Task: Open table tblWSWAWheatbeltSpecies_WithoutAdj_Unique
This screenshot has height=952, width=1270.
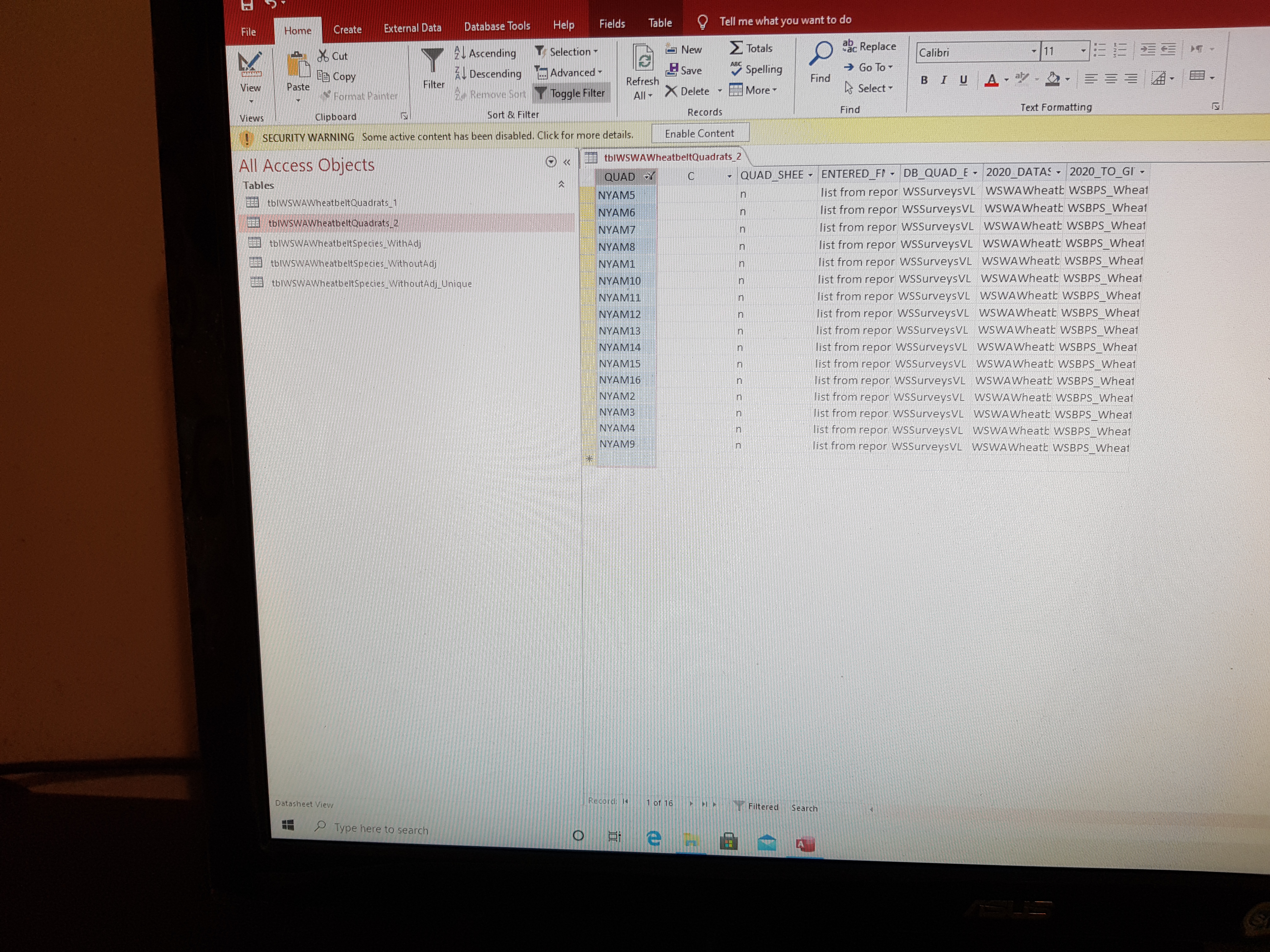Action: click(x=371, y=283)
